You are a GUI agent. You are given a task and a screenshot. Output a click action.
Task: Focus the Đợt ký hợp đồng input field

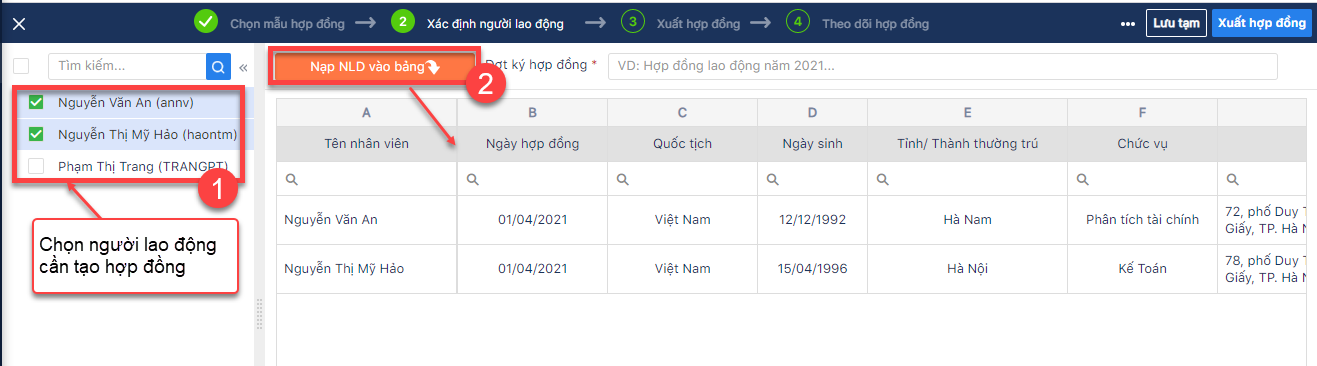[x=943, y=66]
